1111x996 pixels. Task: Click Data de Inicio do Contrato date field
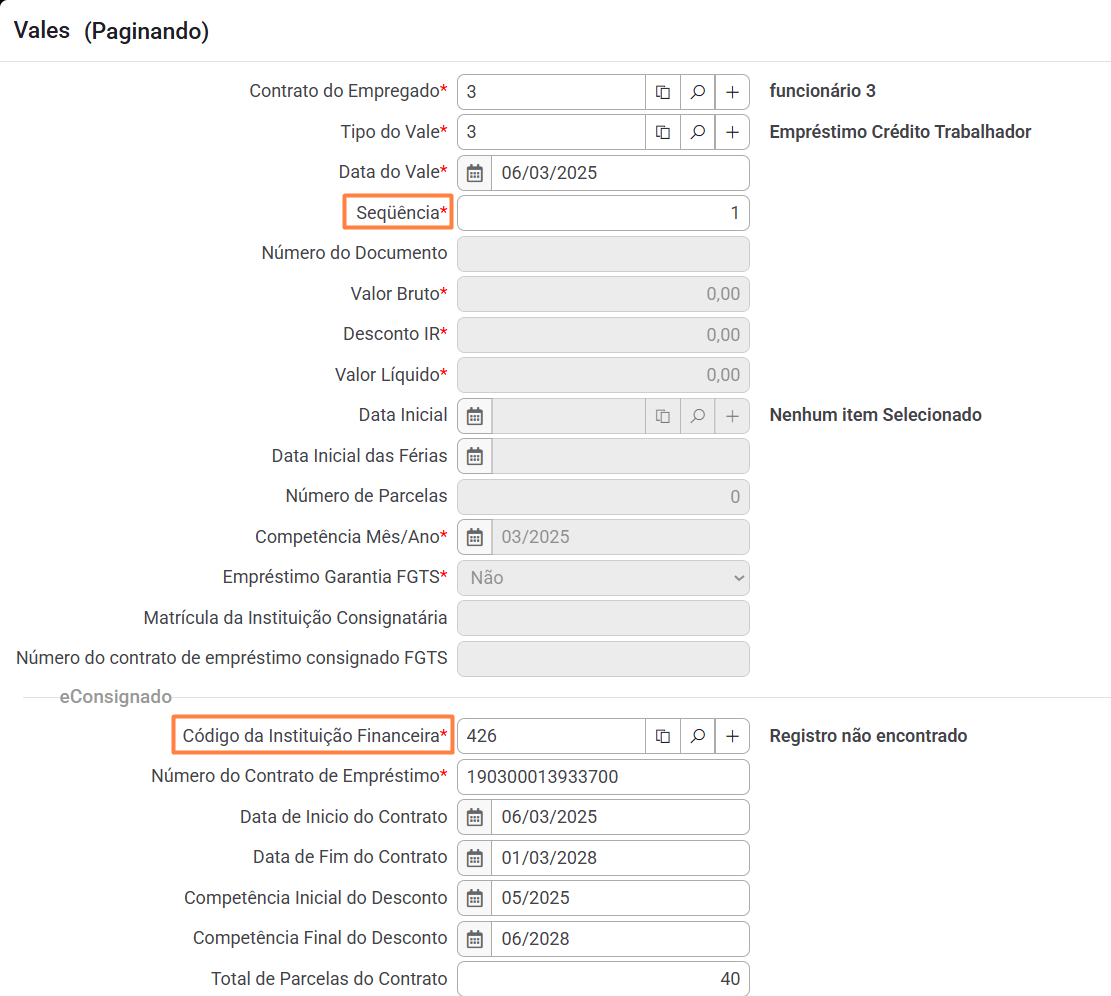coord(620,817)
